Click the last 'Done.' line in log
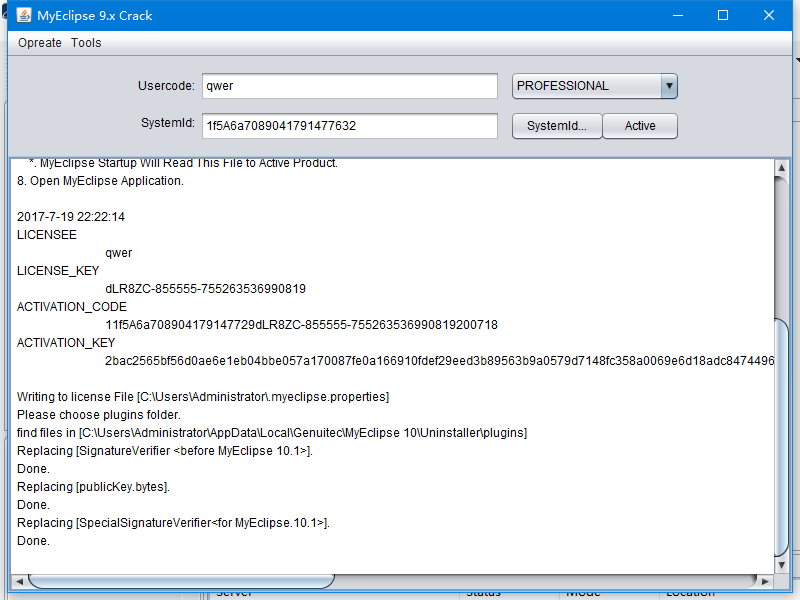 34,541
